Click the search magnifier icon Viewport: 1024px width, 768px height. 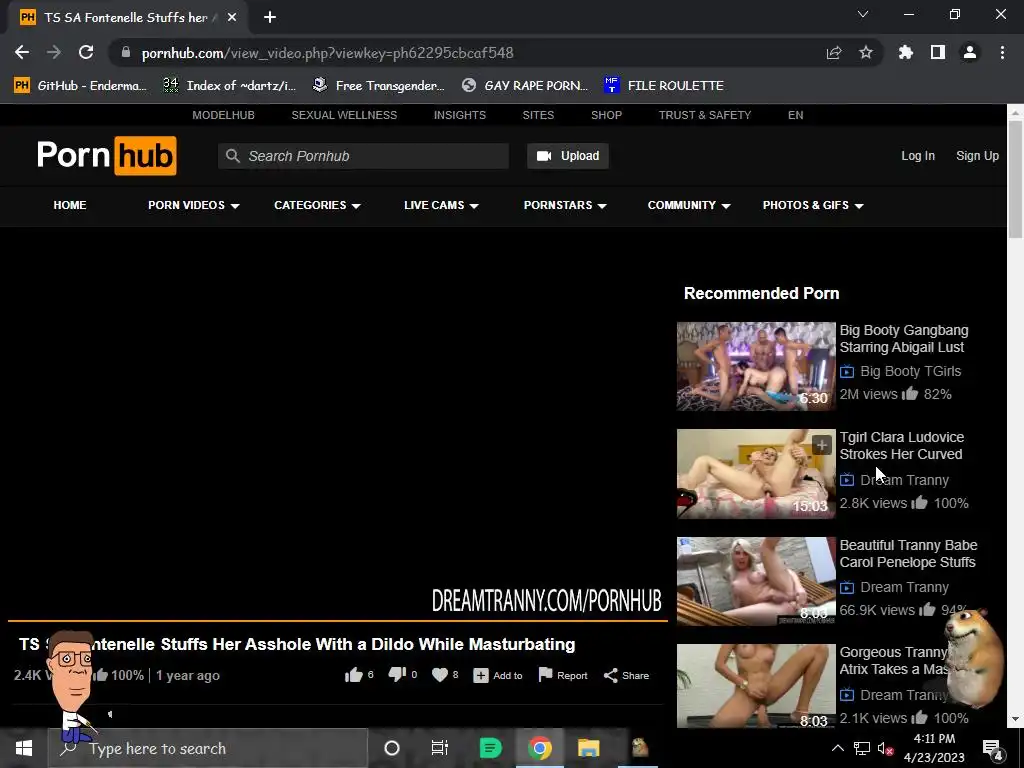coord(232,156)
